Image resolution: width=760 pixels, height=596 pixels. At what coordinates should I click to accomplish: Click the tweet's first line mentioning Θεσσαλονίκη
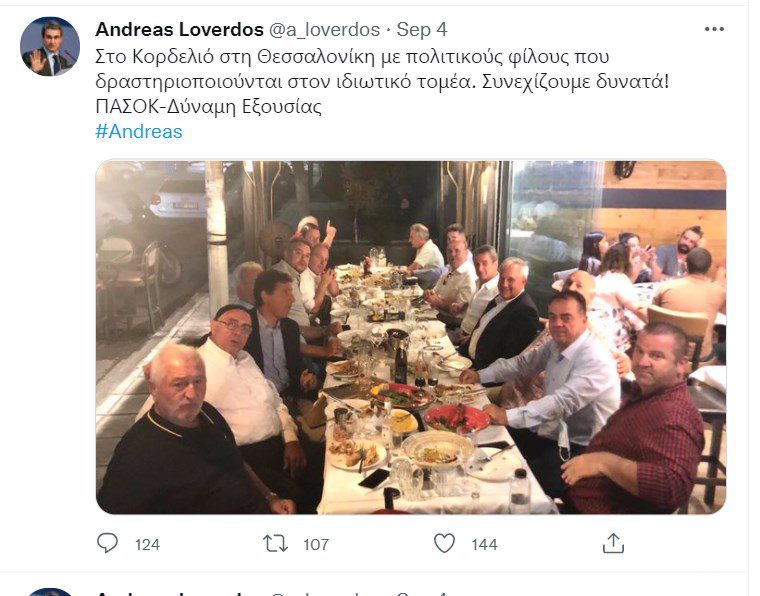pyautogui.click(x=352, y=57)
